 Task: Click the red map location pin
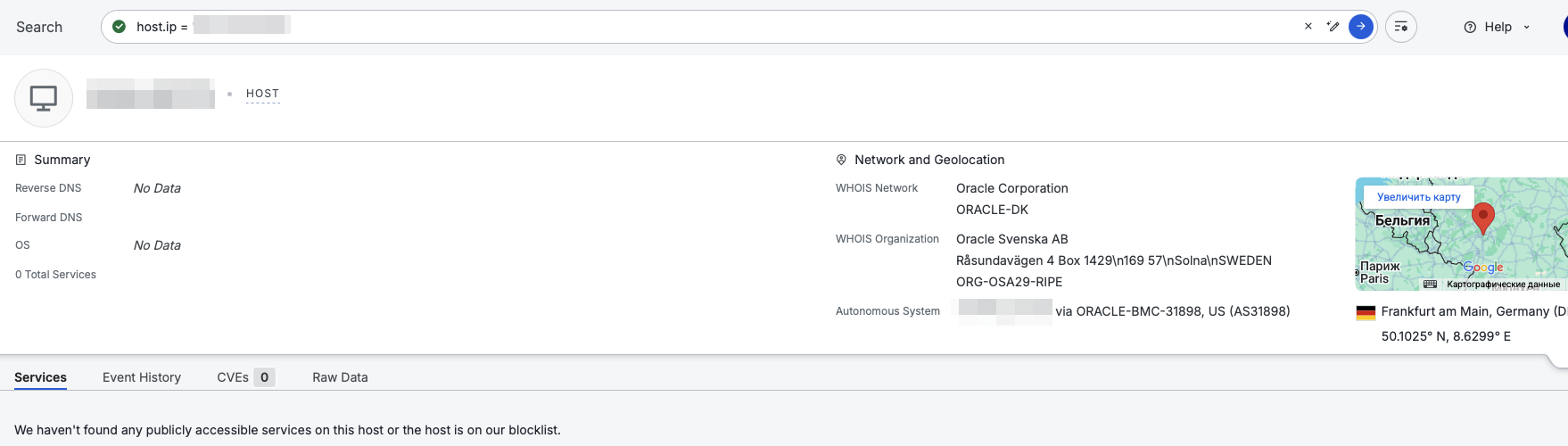tap(1482, 217)
